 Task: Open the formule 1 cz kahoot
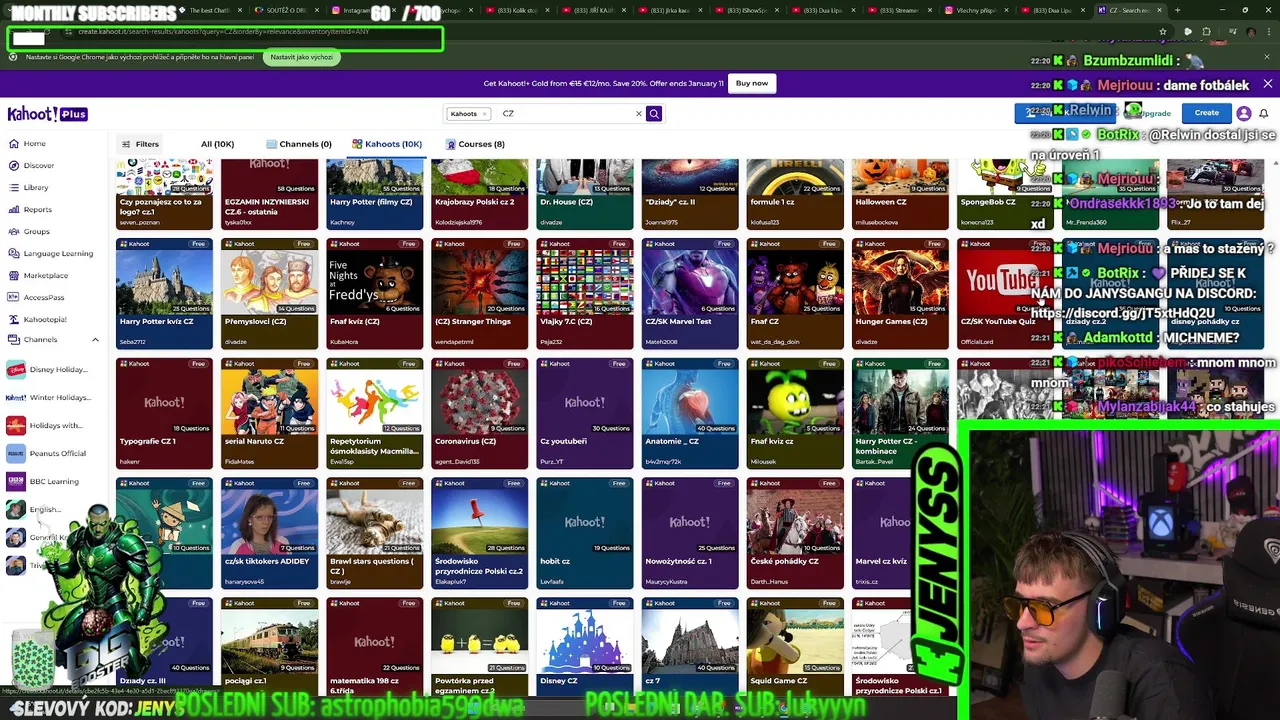tap(795, 194)
